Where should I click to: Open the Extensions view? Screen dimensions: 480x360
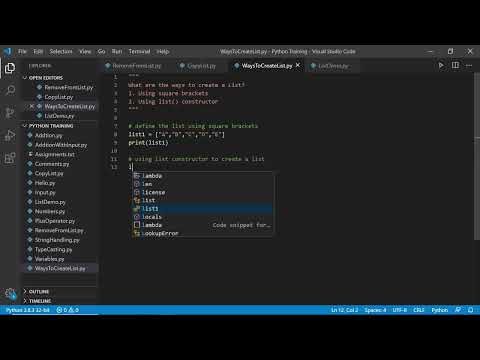tap(10, 158)
